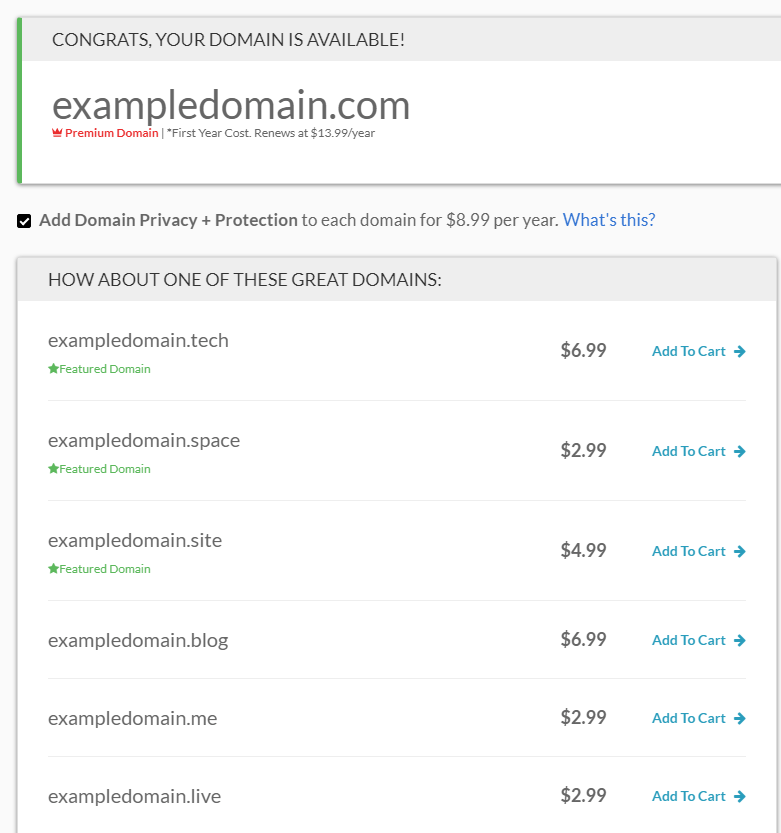The height and width of the screenshot is (833, 781).
Task: Click the red Premium Domain crown icon
Action: [x=57, y=133]
